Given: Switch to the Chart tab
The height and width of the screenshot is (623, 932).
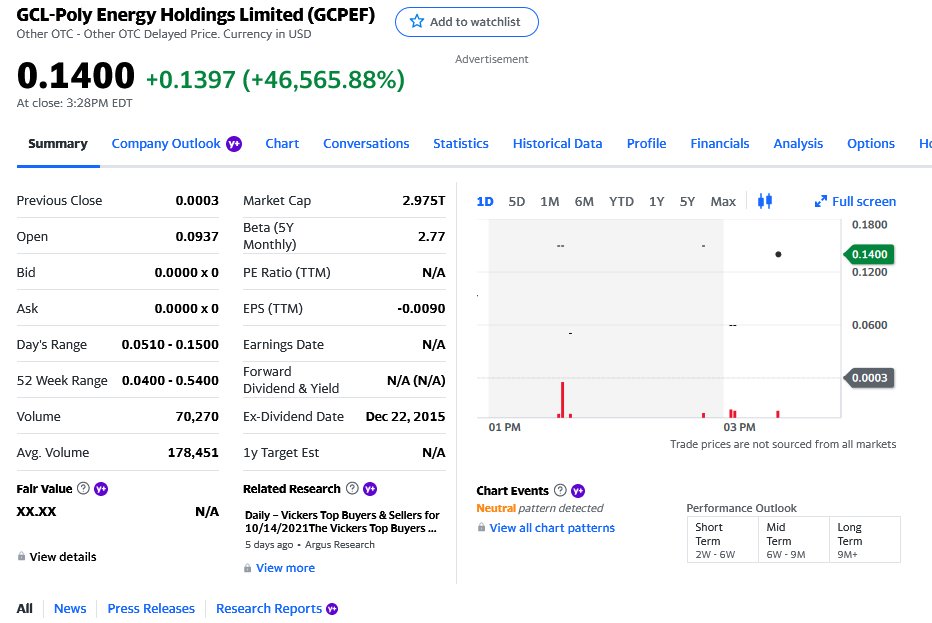Looking at the screenshot, I should pyautogui.click(x=282, y=144).
